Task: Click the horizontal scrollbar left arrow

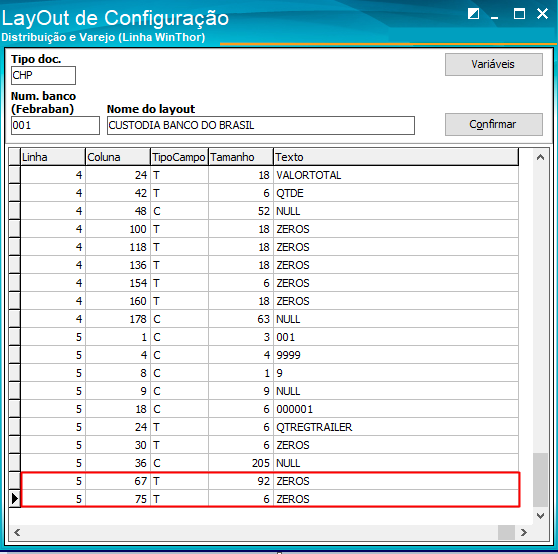Action: (x=16, y=532)
